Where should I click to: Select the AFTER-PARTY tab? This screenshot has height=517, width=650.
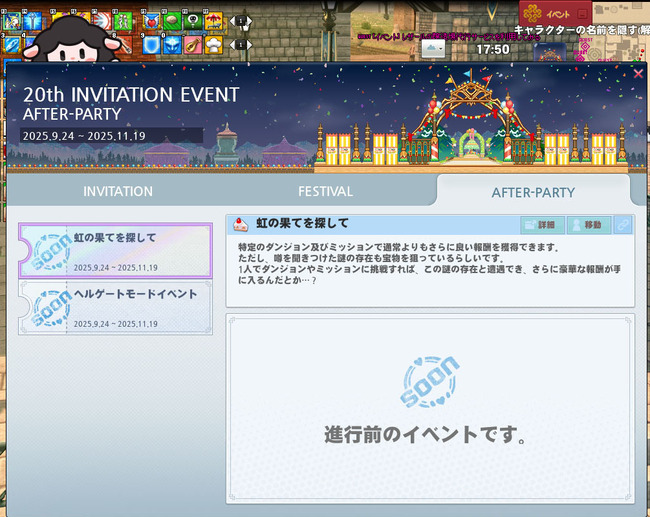[533, 192]
